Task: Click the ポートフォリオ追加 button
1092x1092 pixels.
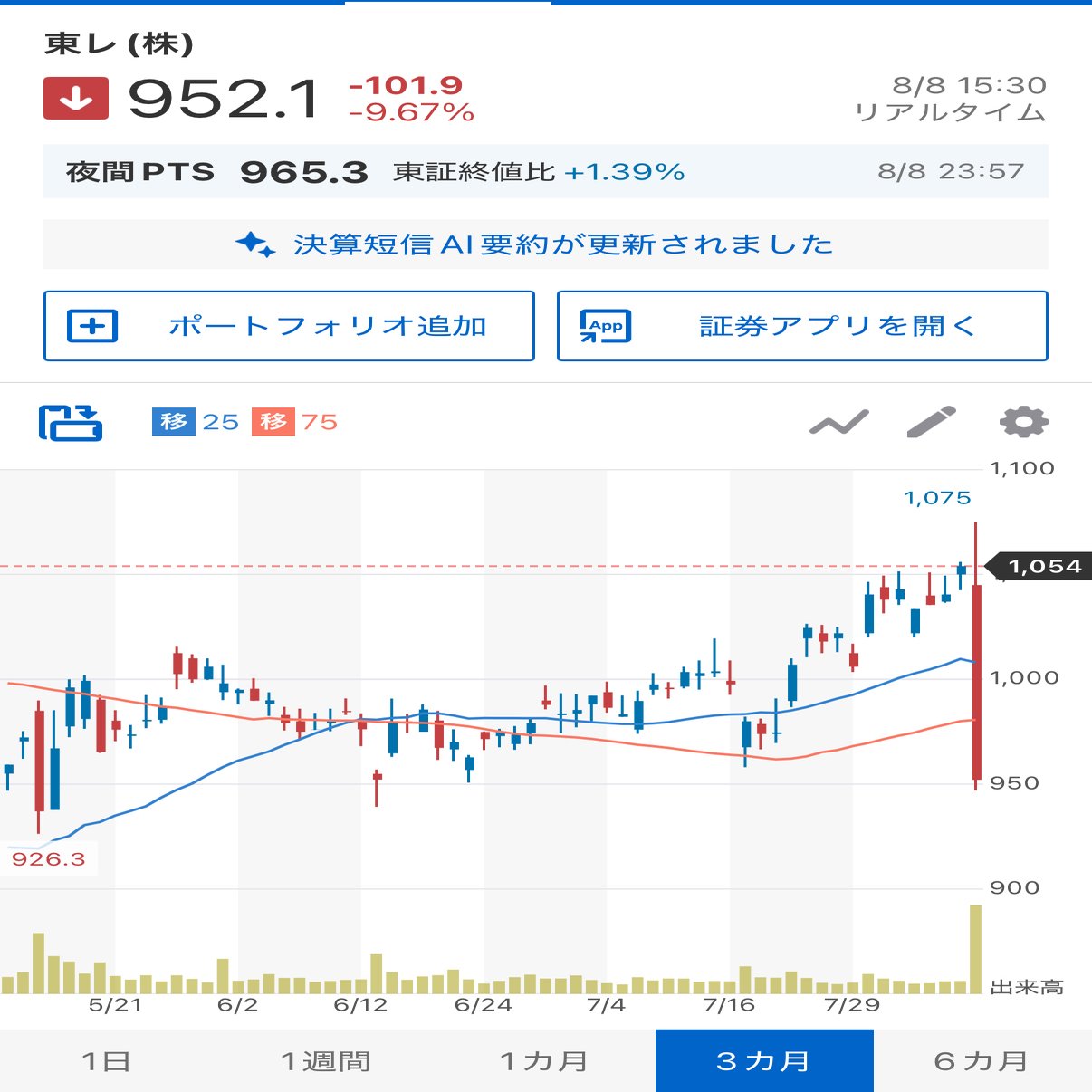Action: (289, 327)
